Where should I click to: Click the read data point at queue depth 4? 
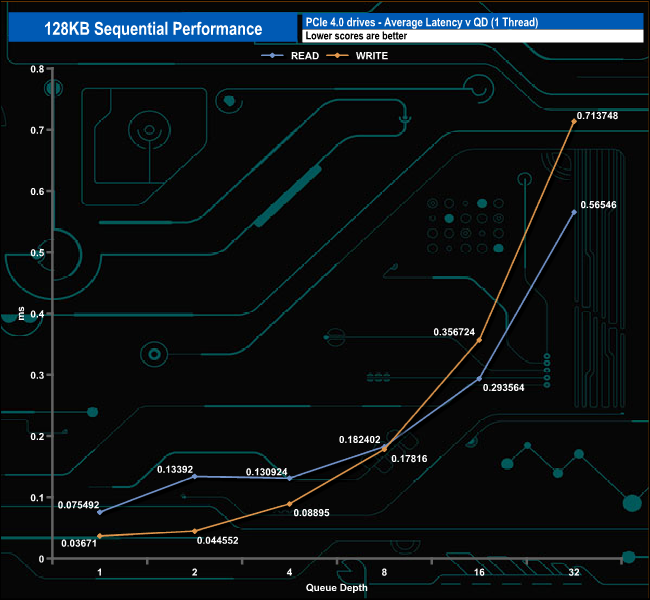[x=290, y=479]
